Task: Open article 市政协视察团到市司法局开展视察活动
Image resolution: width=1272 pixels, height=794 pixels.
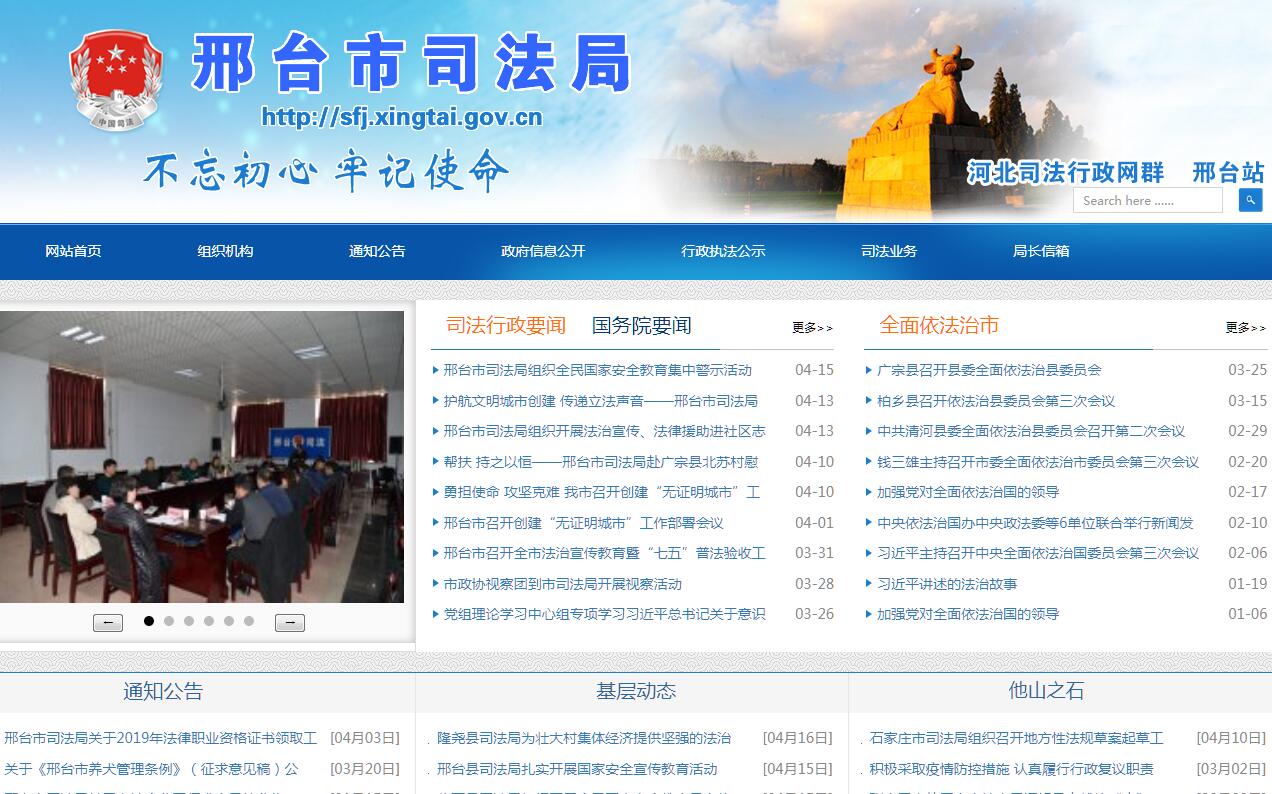Action: 562,584
